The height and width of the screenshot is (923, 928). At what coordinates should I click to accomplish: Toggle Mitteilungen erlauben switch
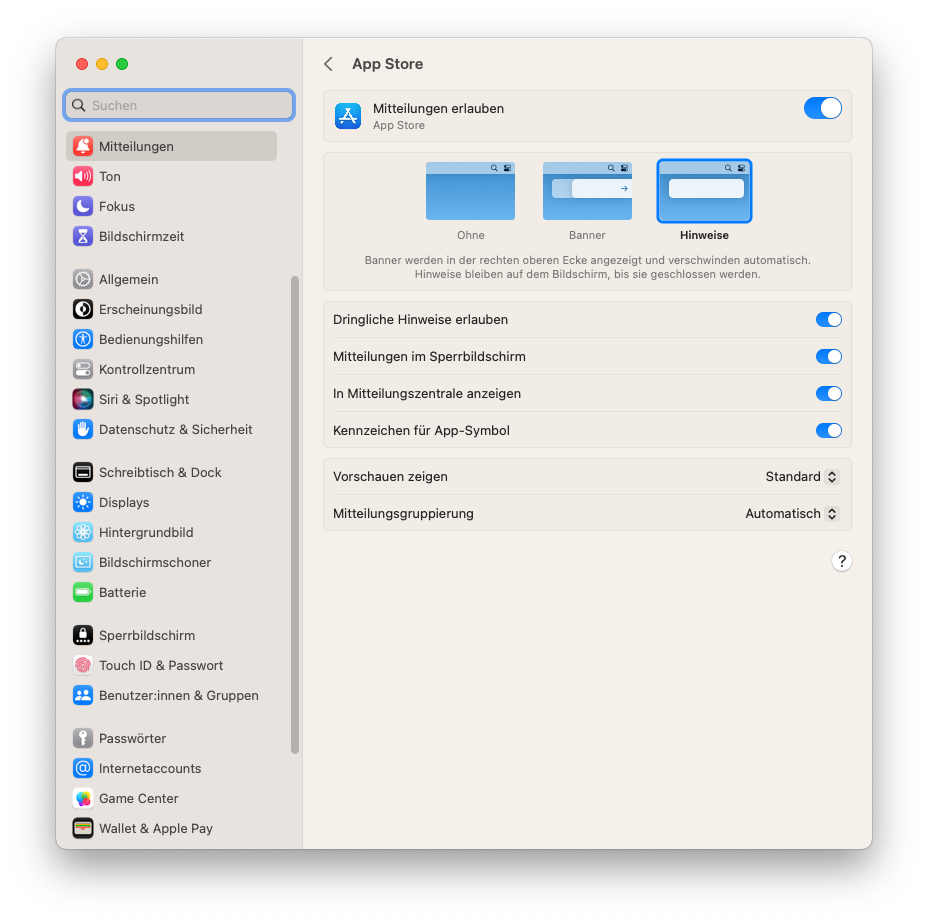click(x=823, y=108)
